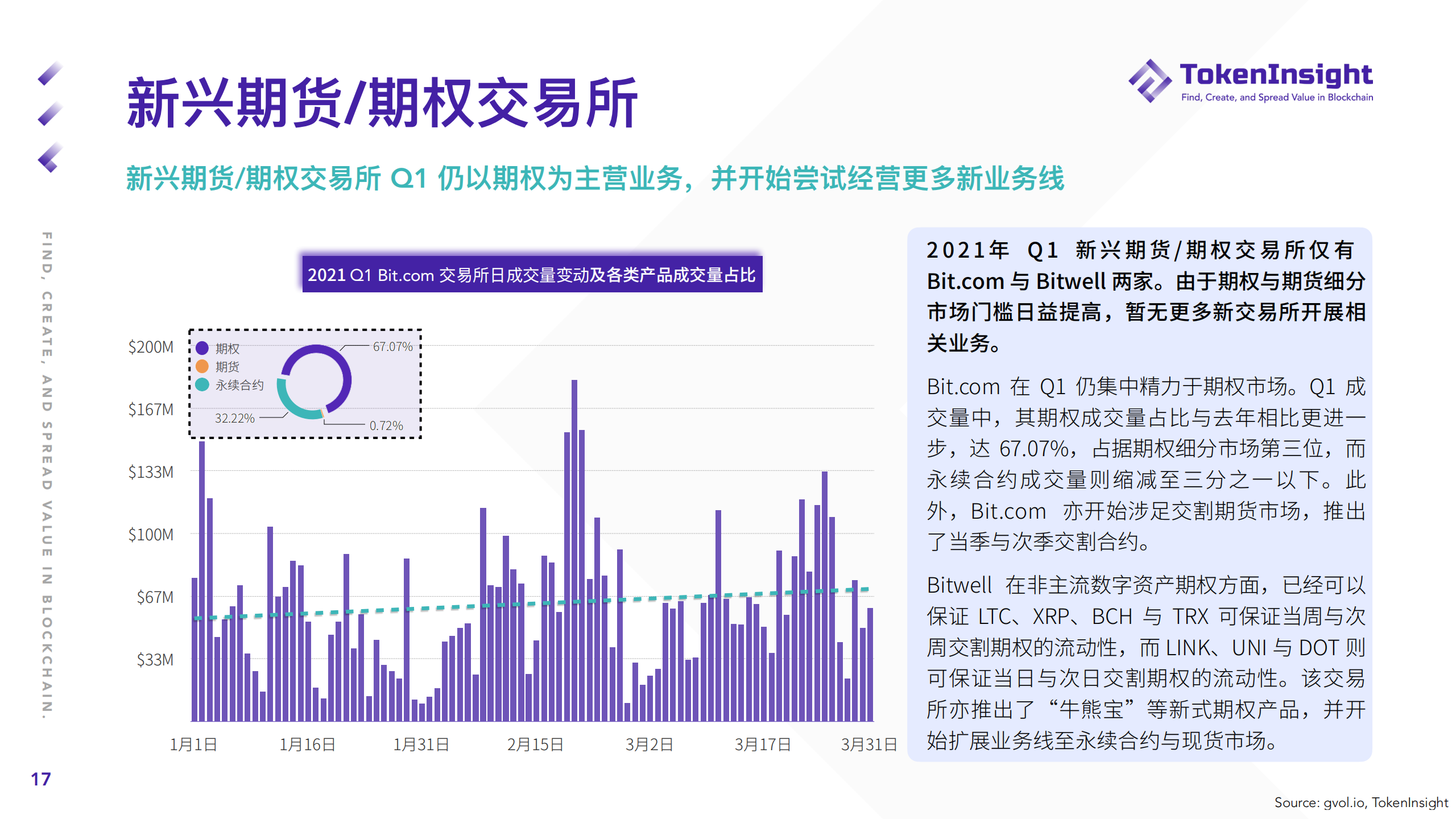The height and width of the screenshot is (819, 1456).
Task: Click the teal 永续合约 legend dot
Action: (x=202, y=385)
